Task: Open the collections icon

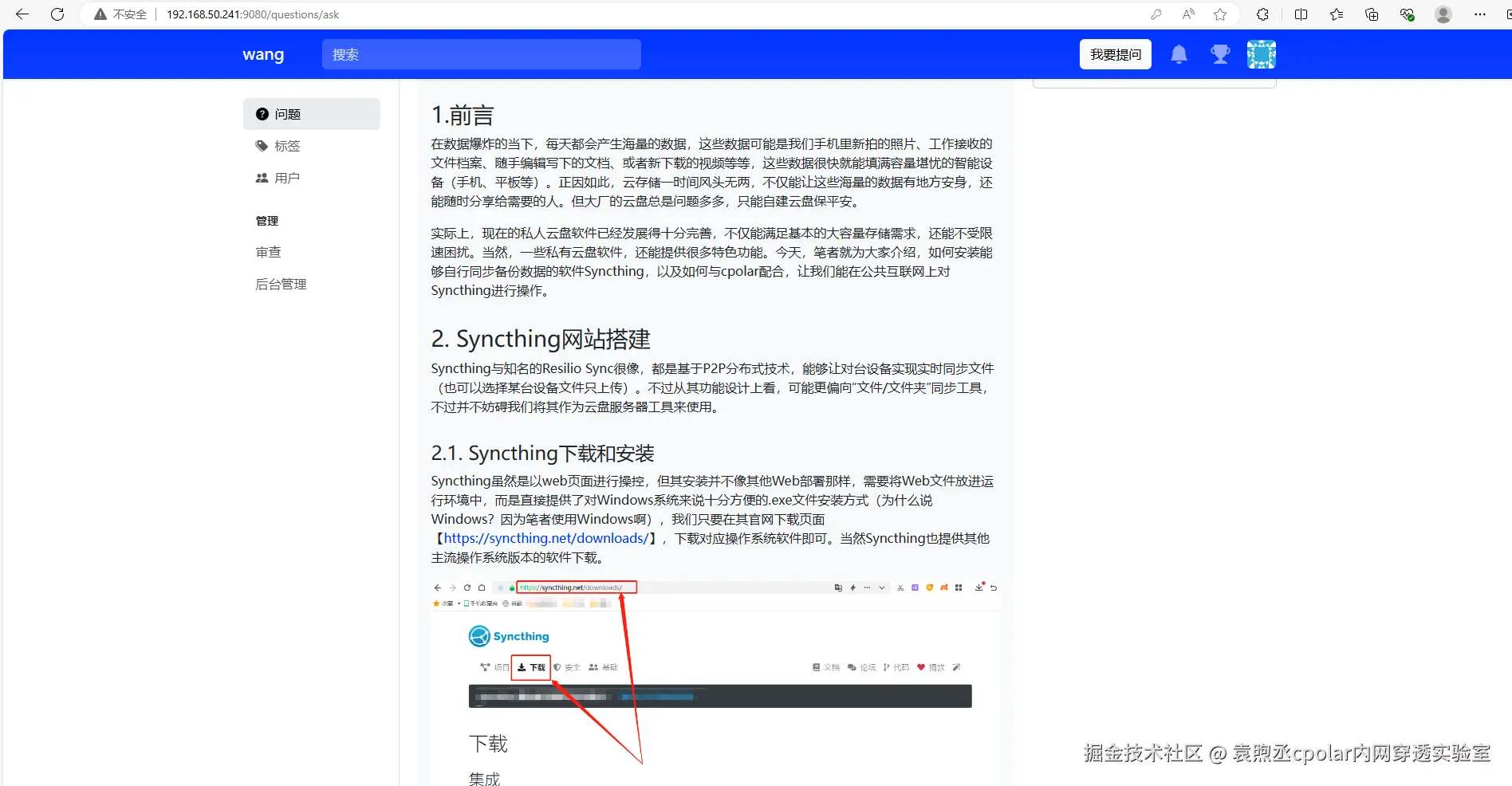Action: 1372,14
